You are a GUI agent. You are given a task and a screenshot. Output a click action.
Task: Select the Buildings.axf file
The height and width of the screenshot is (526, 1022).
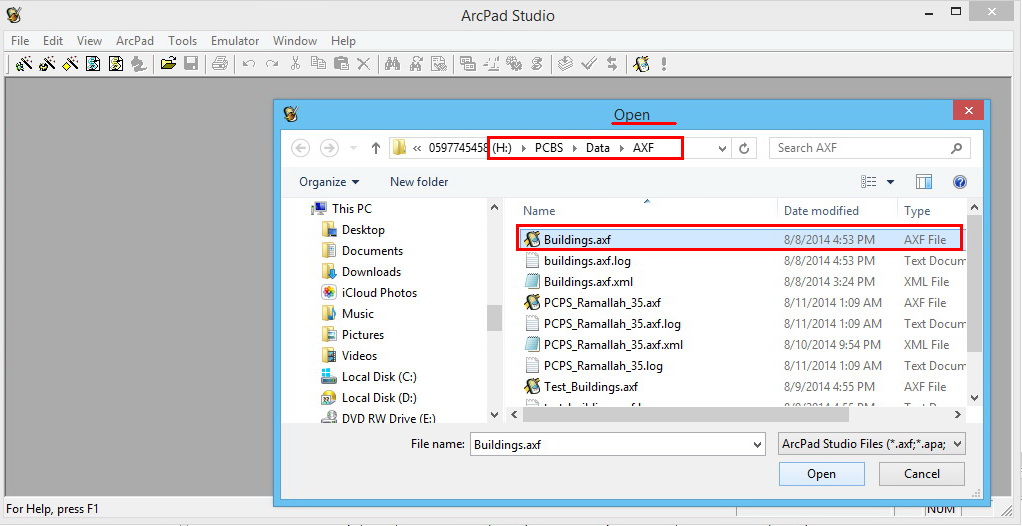click(x=740, y=239)
